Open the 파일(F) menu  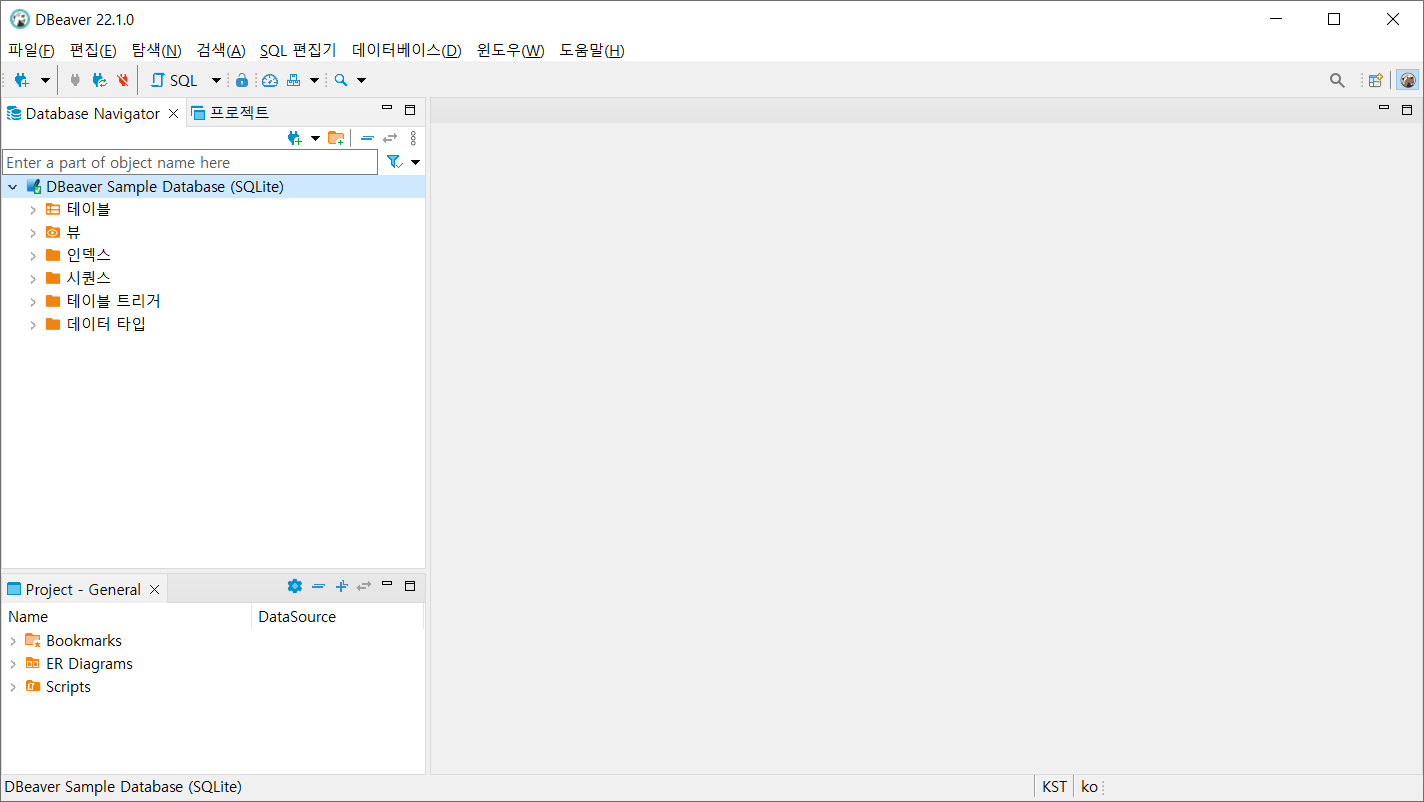[31, 50]
